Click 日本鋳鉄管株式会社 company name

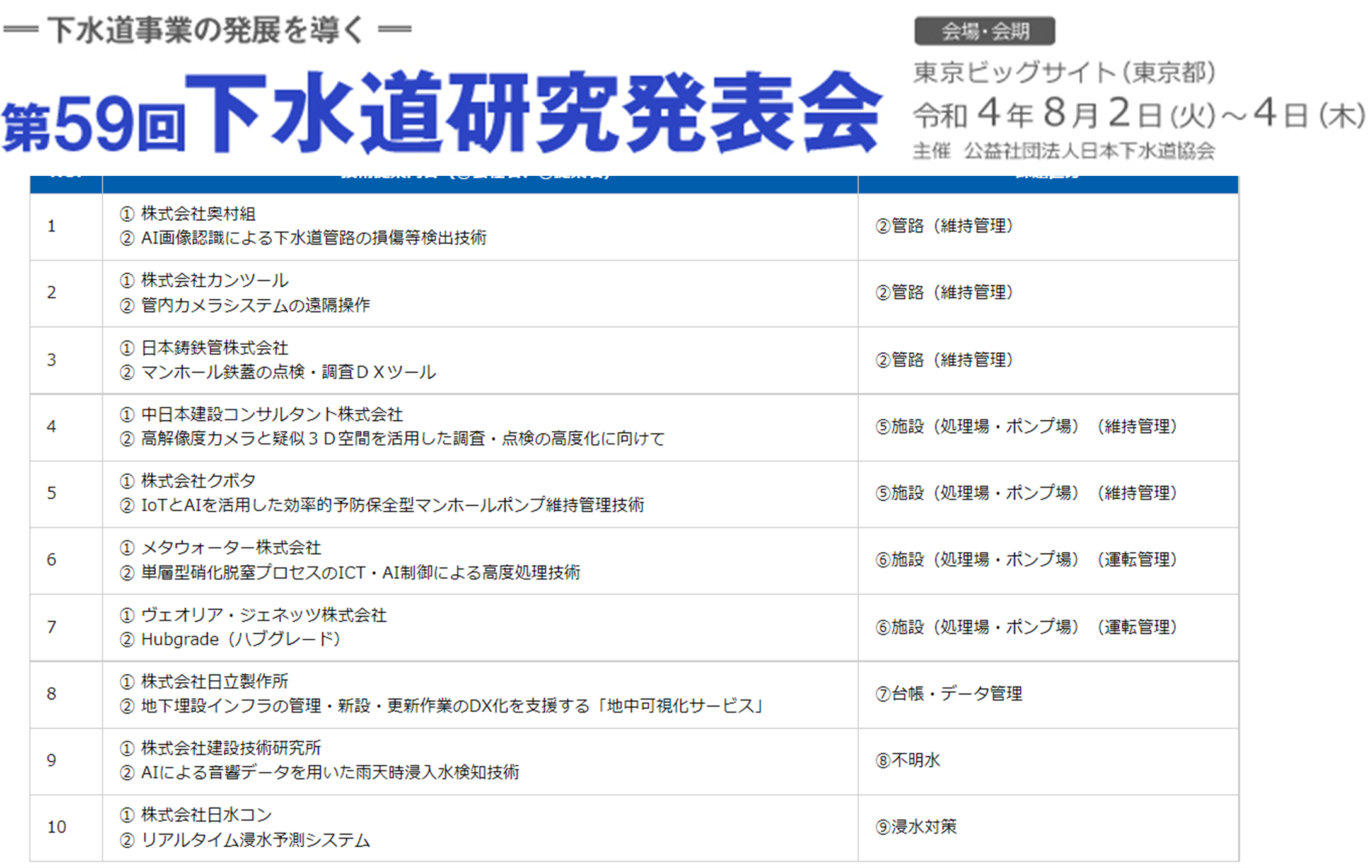pos(214,348)
